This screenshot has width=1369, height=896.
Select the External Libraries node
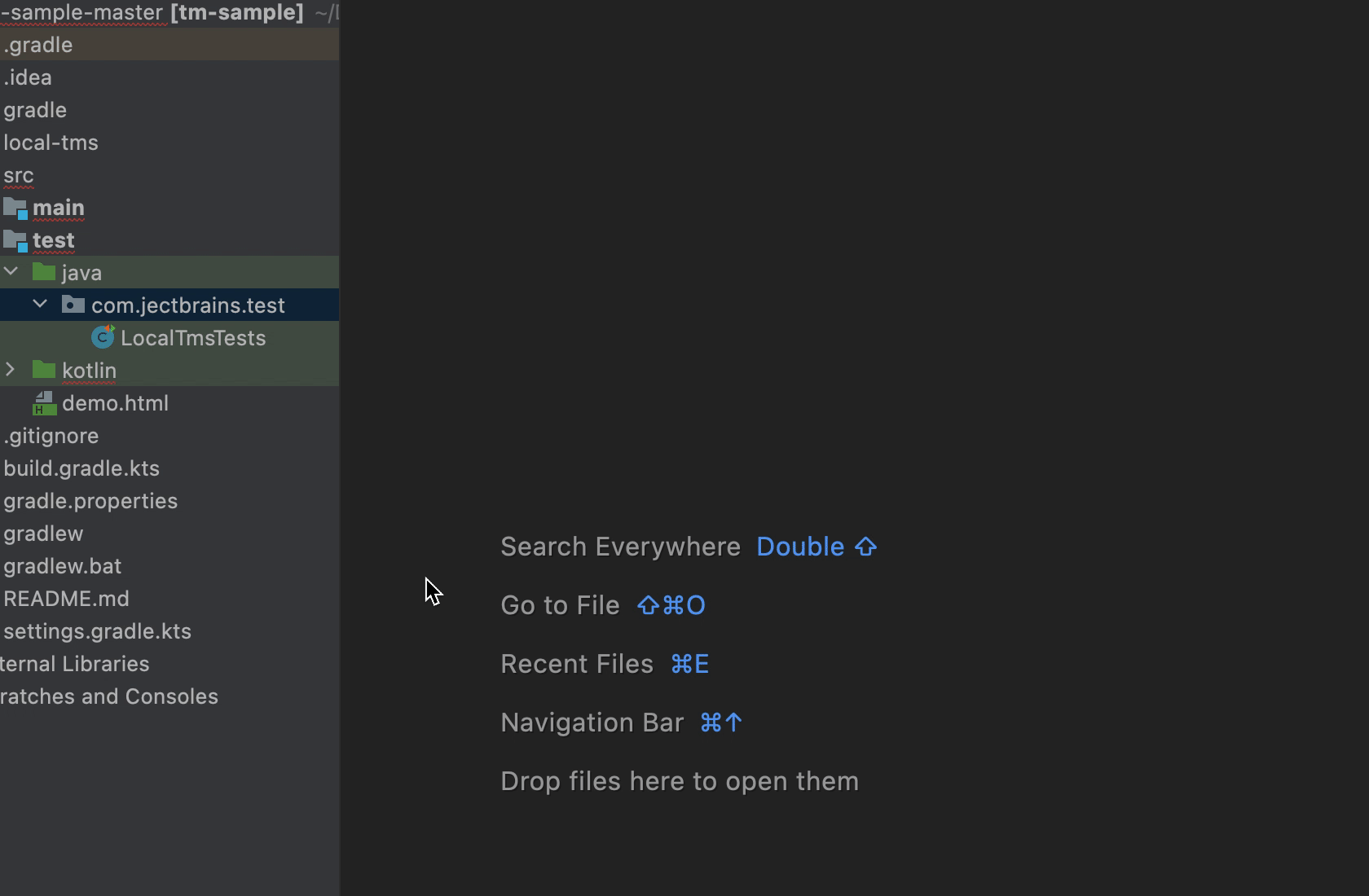click(x=75, y=664)
